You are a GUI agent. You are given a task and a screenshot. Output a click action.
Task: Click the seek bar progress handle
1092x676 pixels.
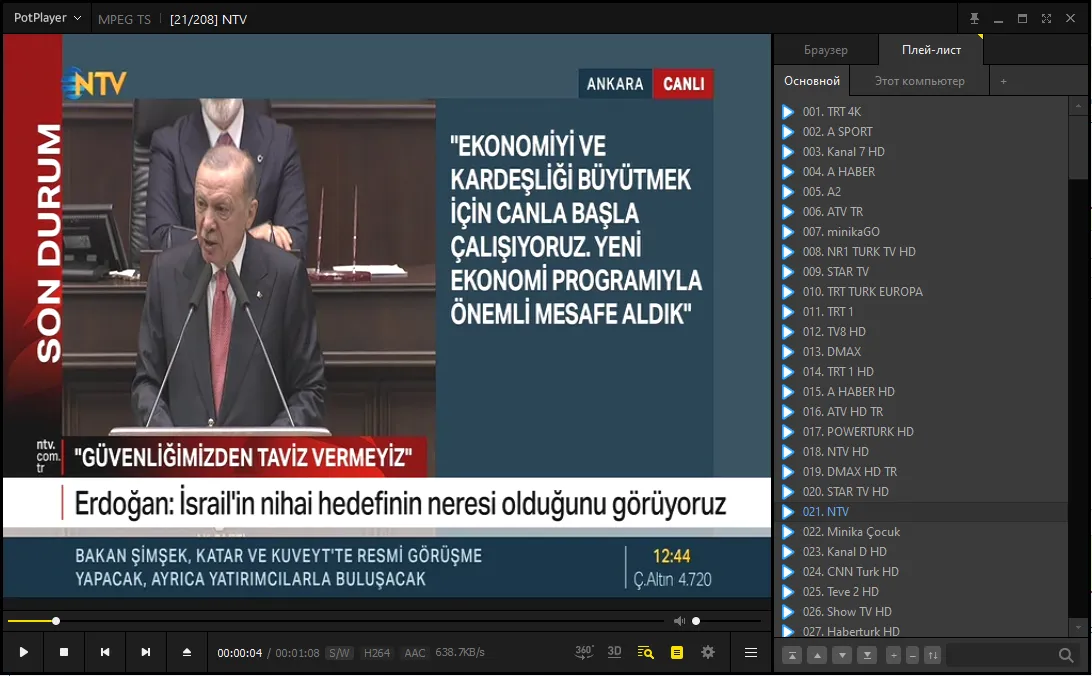pos(56,621)
